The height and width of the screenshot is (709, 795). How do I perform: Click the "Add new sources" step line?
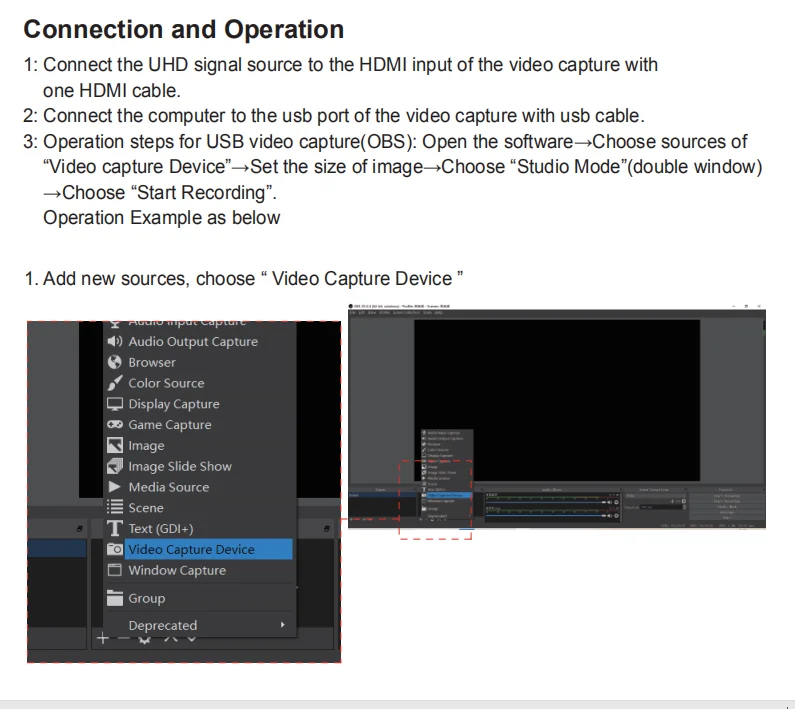coord(243,278)
